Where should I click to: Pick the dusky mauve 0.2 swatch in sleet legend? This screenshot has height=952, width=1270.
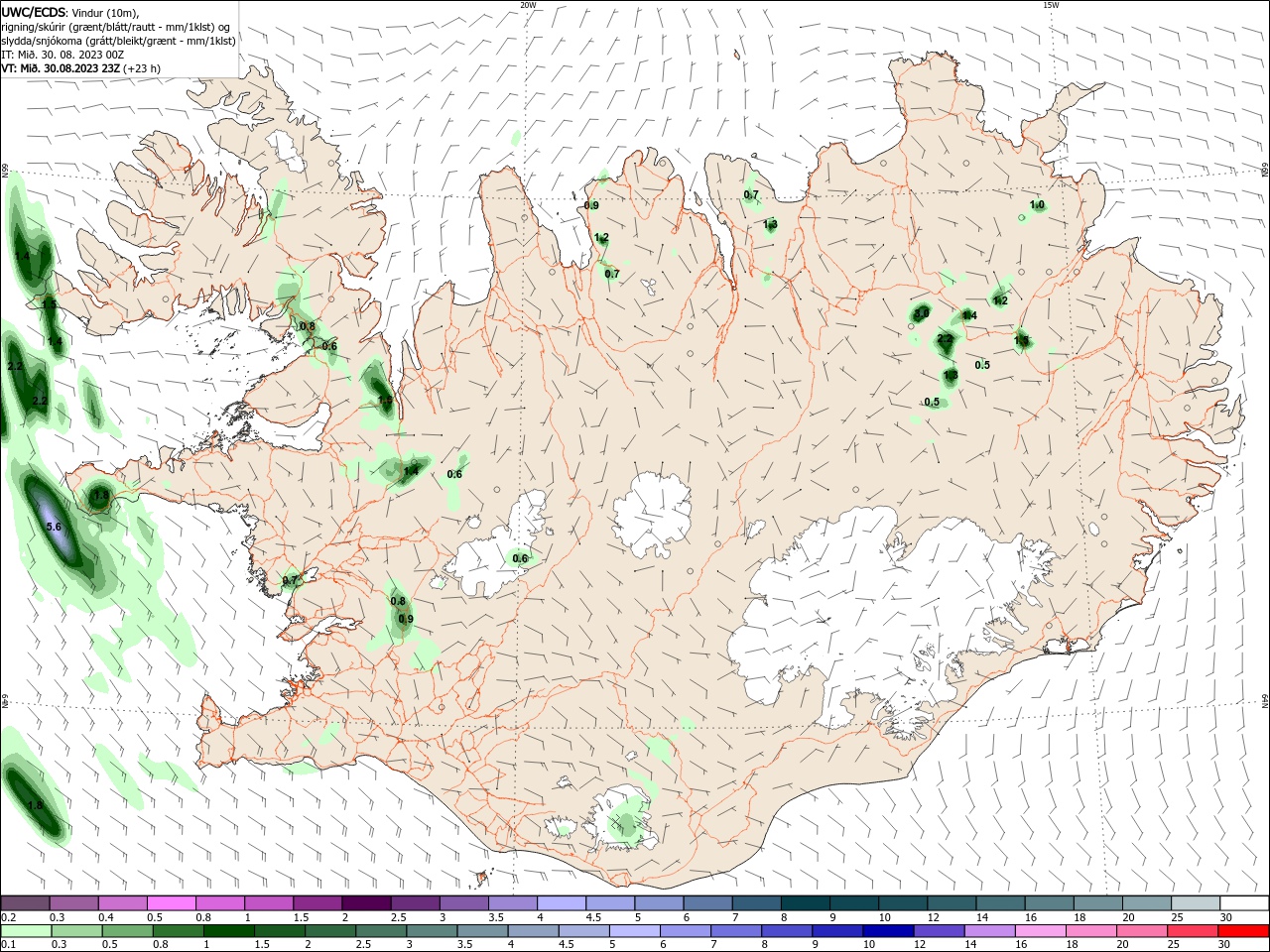tap(25, 903)
